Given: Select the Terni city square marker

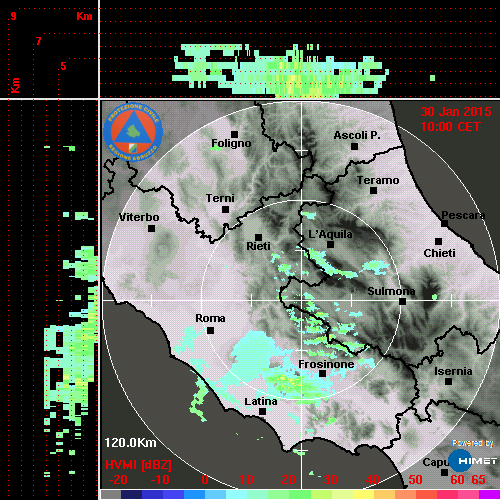Looking at the screenshot, I should coord(225,210).
